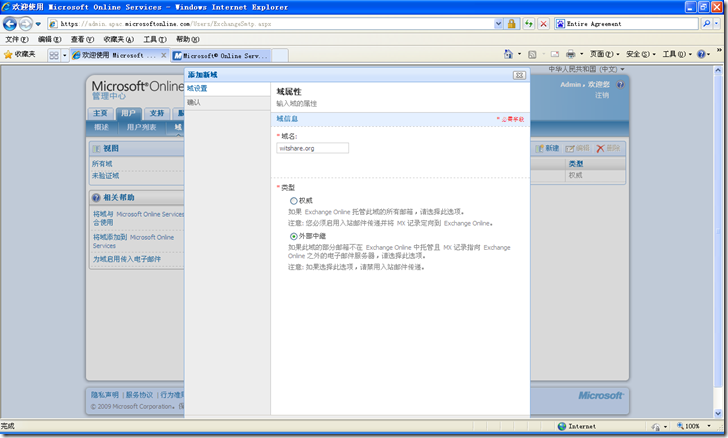Viewport: 728px width, 438px height.
Task: Open the 中华人民共和国 (中文) language dropdown
Action: 586,69
